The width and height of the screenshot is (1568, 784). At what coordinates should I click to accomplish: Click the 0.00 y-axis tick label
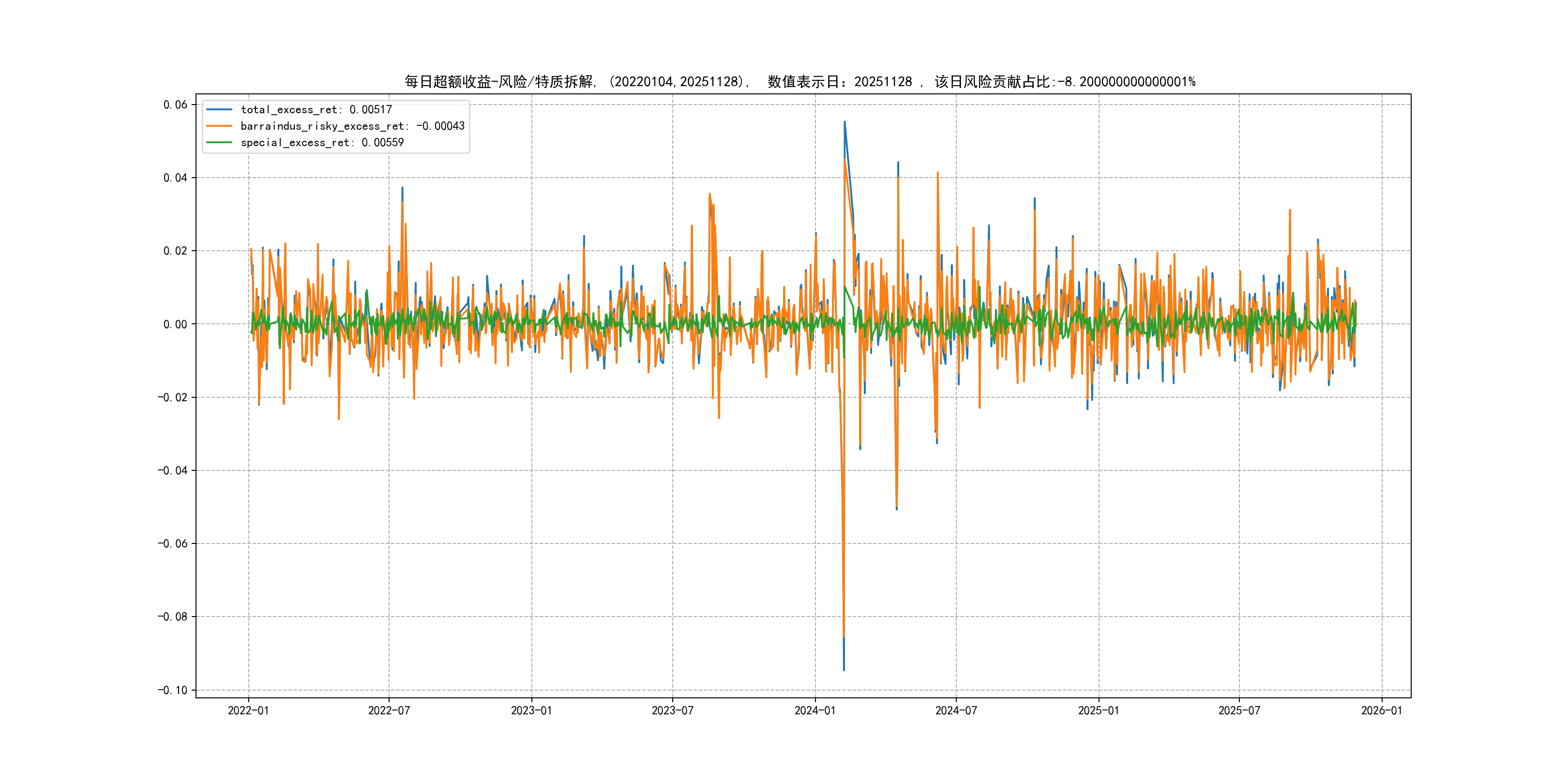tap(175, 324)
